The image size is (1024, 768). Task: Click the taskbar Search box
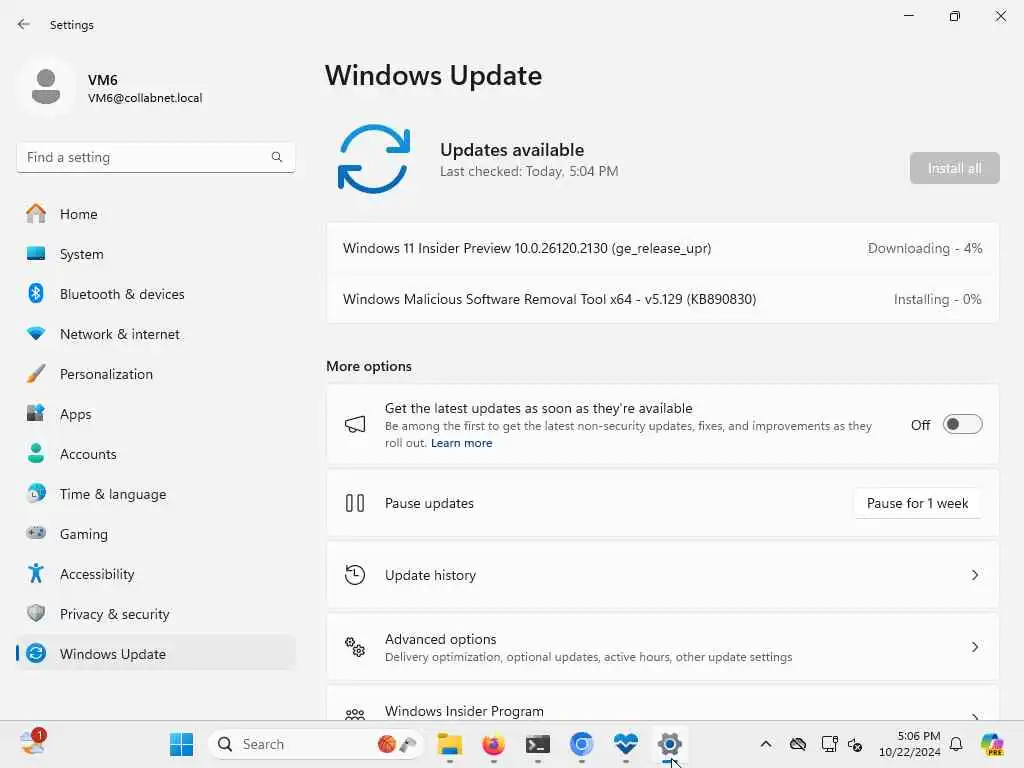click(x=315, y=744)
